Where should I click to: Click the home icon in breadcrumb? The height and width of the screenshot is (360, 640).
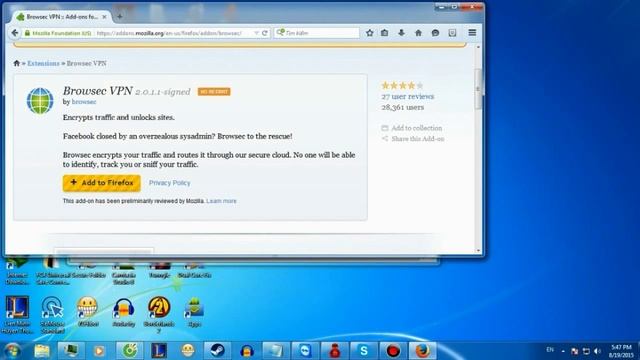click(x=17, y=63)
